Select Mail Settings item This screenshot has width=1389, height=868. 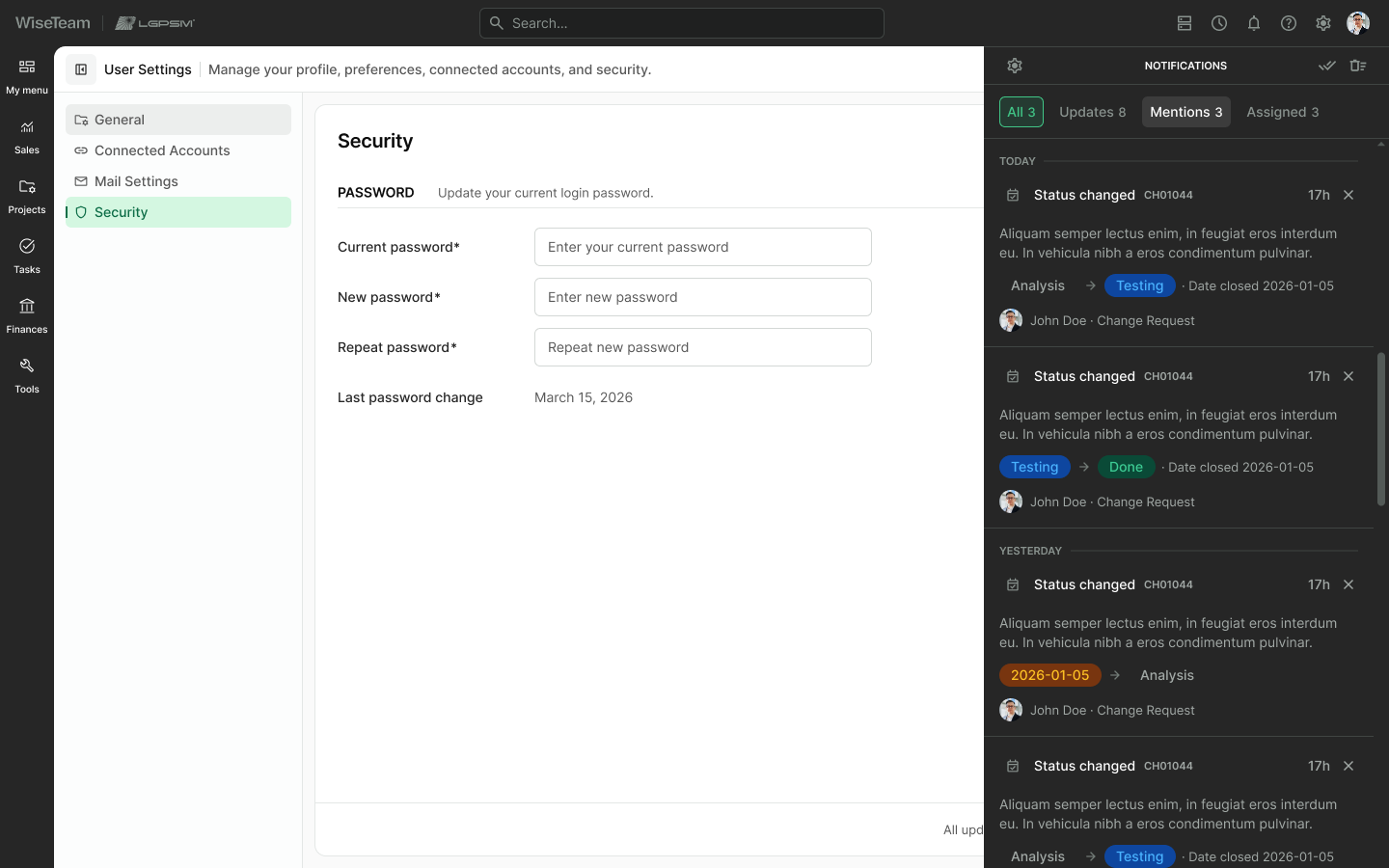tap(178, 181)
